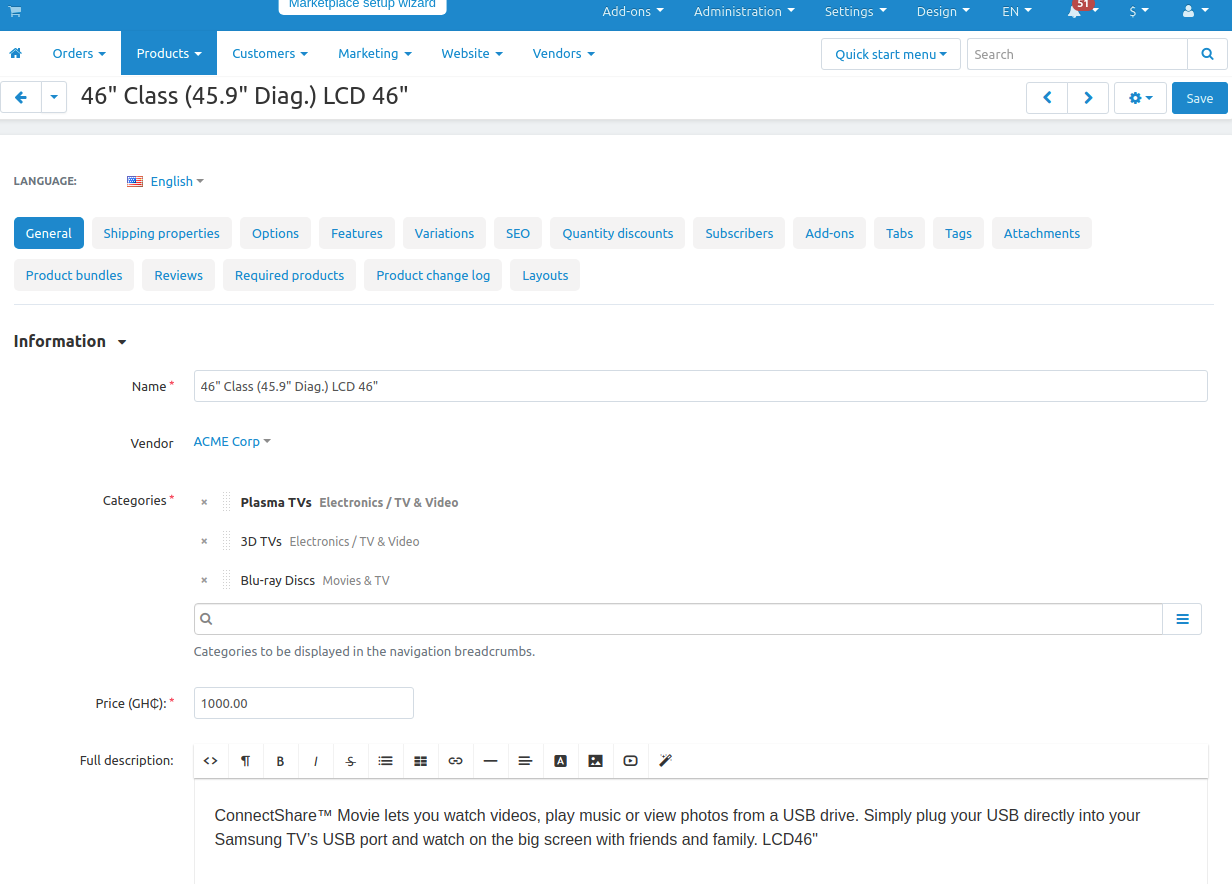Open the user account icon menu
The height and width of the screenshot is (884, 1232).
pos(1194,11)
